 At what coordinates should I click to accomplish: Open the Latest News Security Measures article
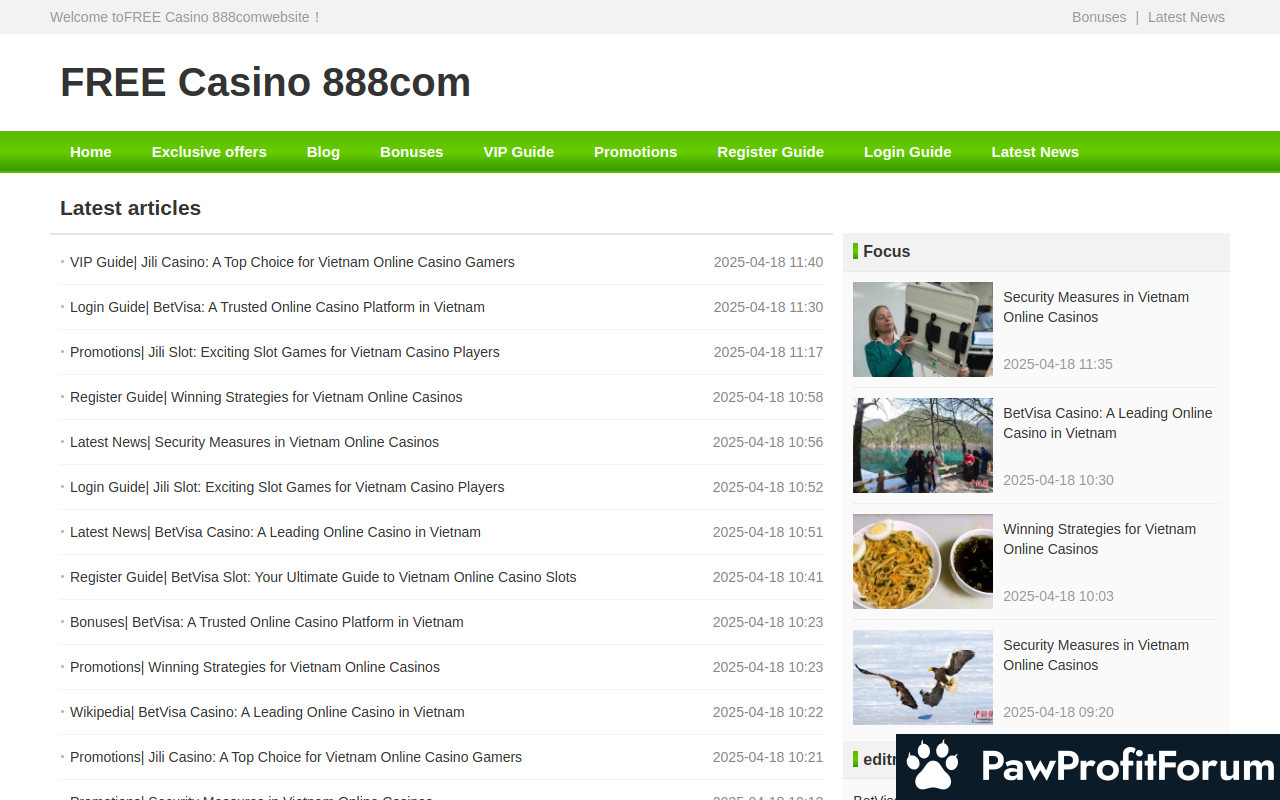click(254, 442)
